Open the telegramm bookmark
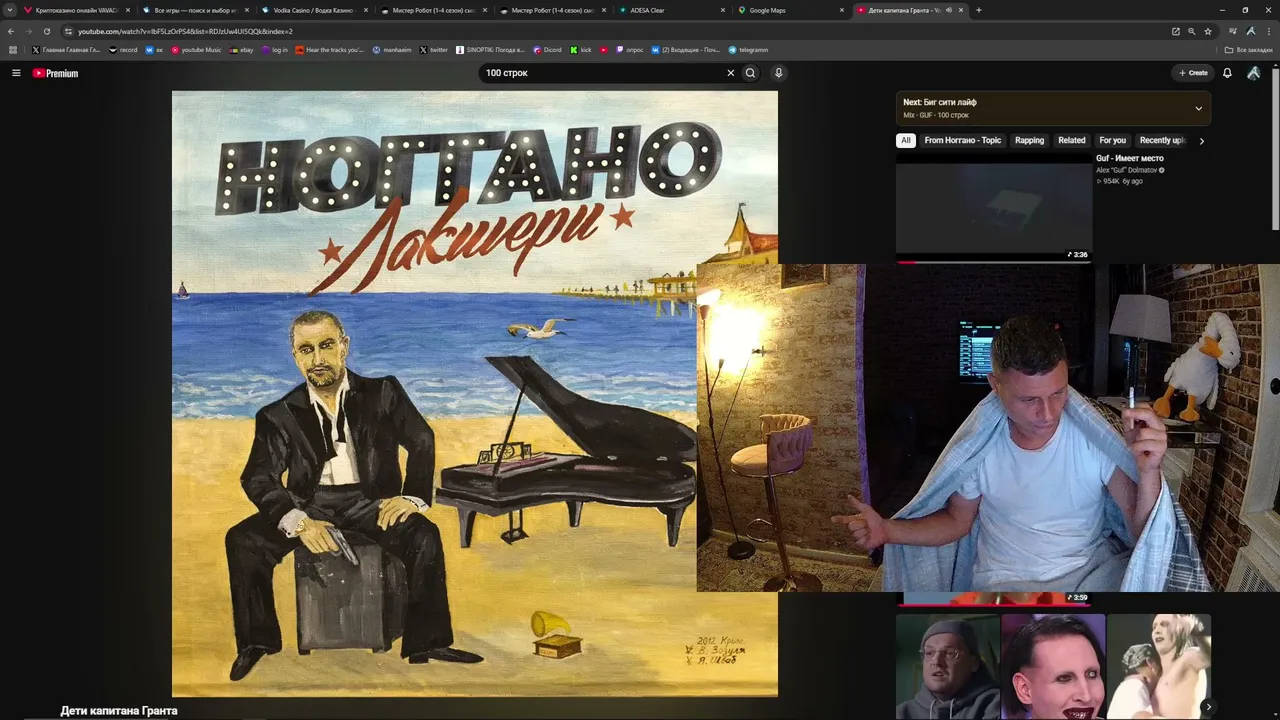This screenshot has width=1280, height=720. point(748,50)
